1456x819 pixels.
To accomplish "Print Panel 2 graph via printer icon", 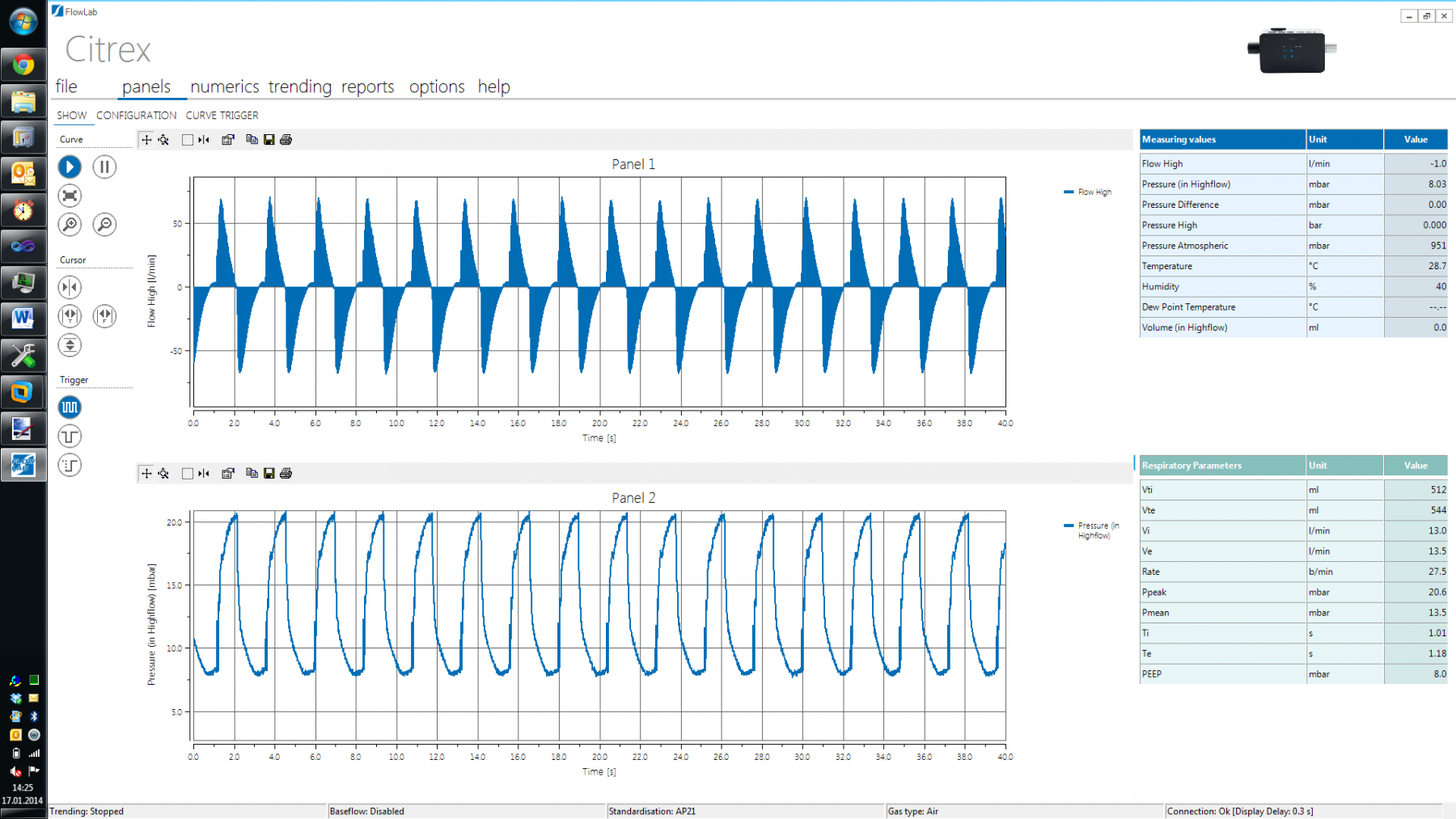I will (286, 474).
